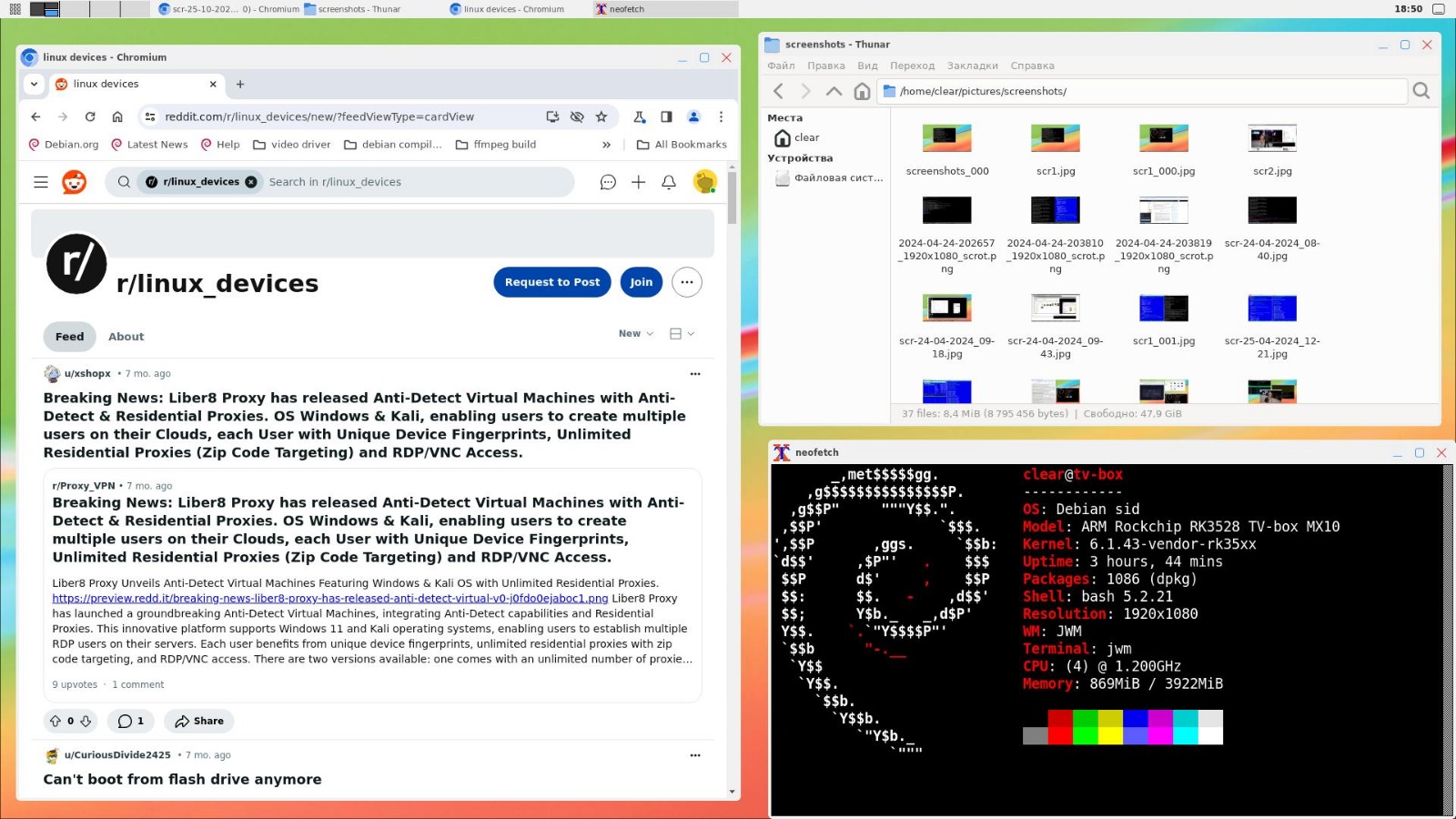
Task: Open the Правка menu in Thunar
Action: 826,66
